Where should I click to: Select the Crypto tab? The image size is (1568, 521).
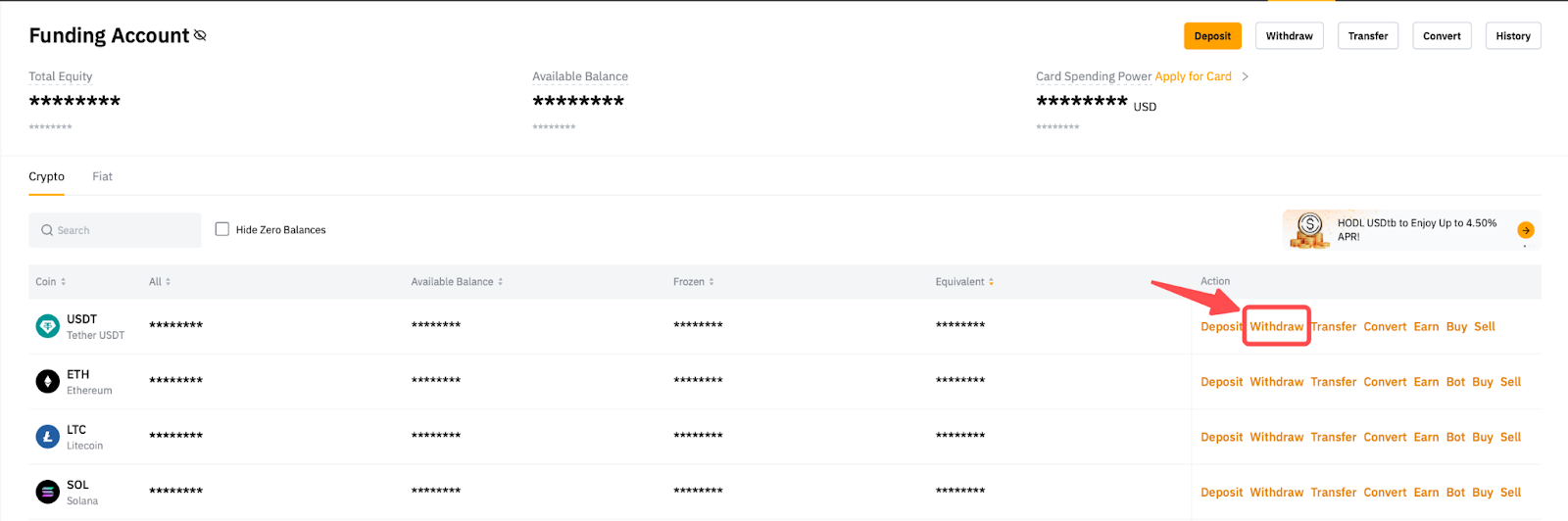click(x=46, y=176)
